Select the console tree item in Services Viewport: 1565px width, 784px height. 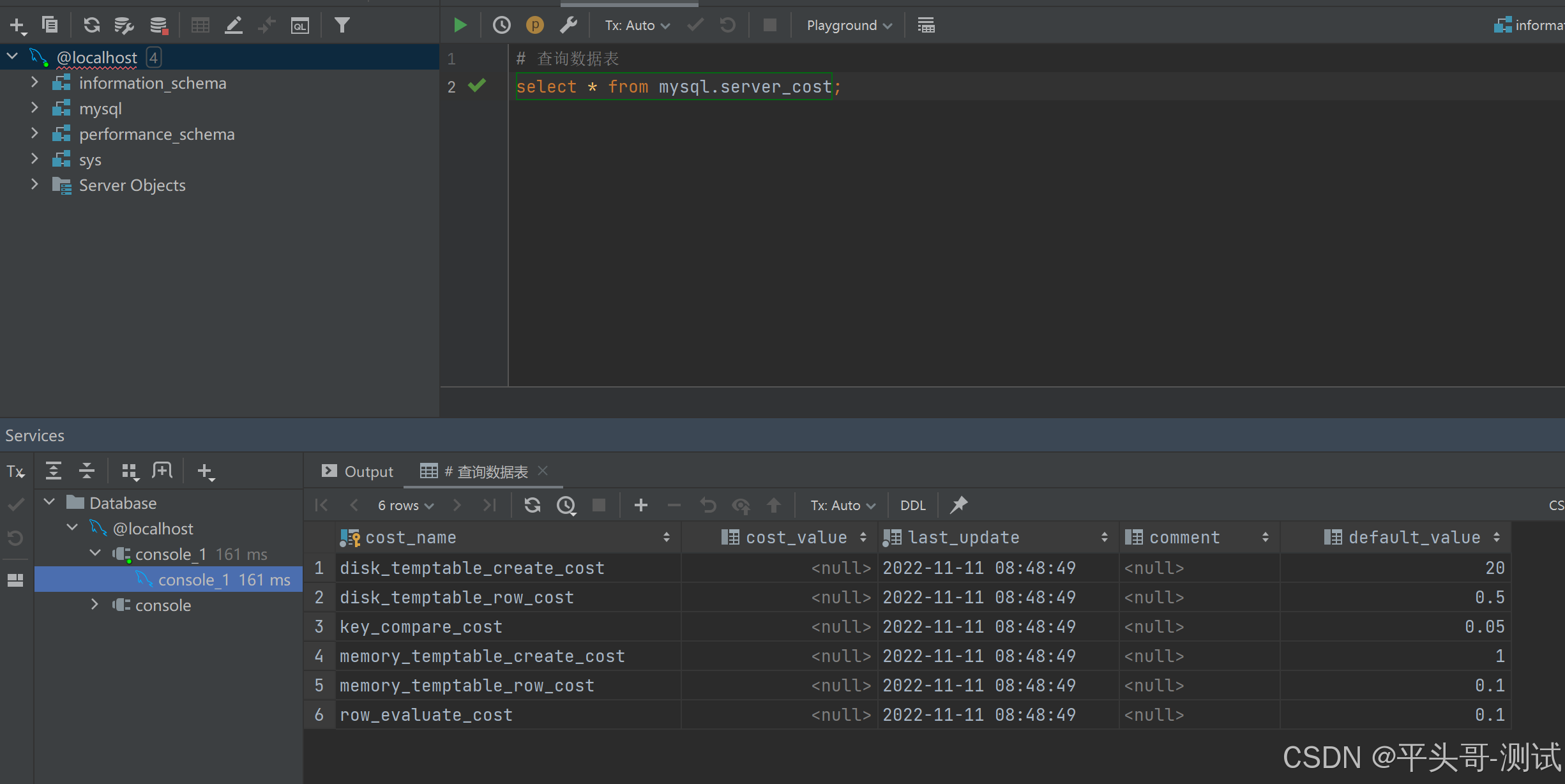(163, 605)
